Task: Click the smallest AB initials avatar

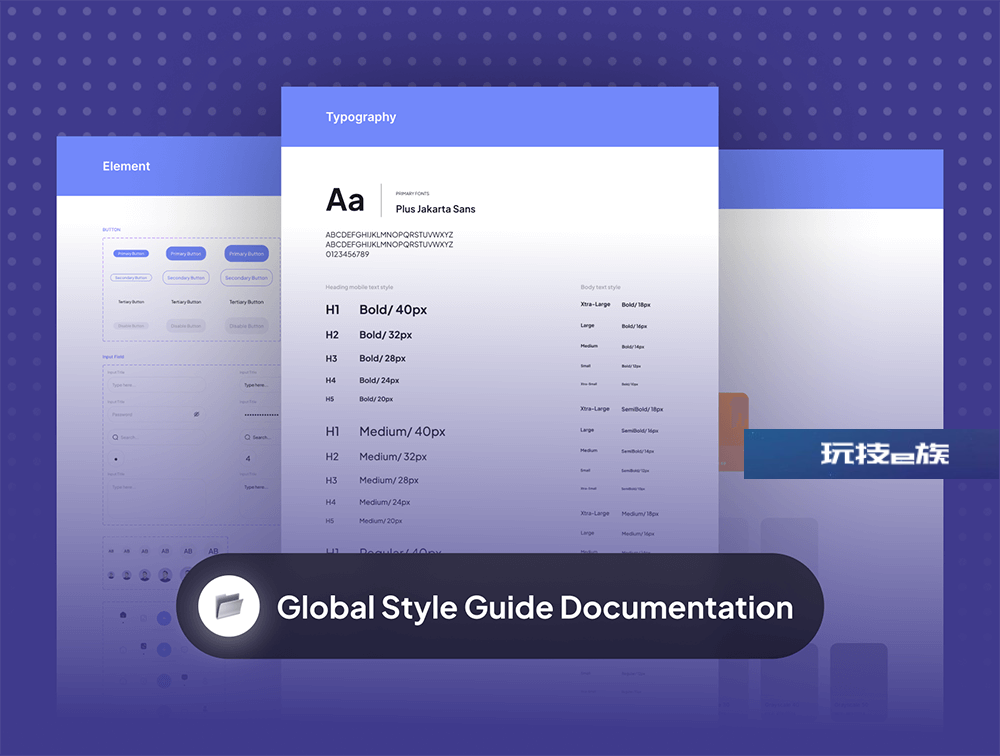Action: [111, 551]
